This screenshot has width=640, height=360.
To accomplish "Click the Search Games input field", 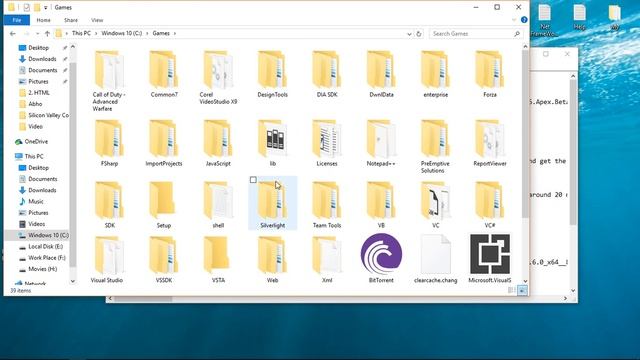I will (476, 34).
